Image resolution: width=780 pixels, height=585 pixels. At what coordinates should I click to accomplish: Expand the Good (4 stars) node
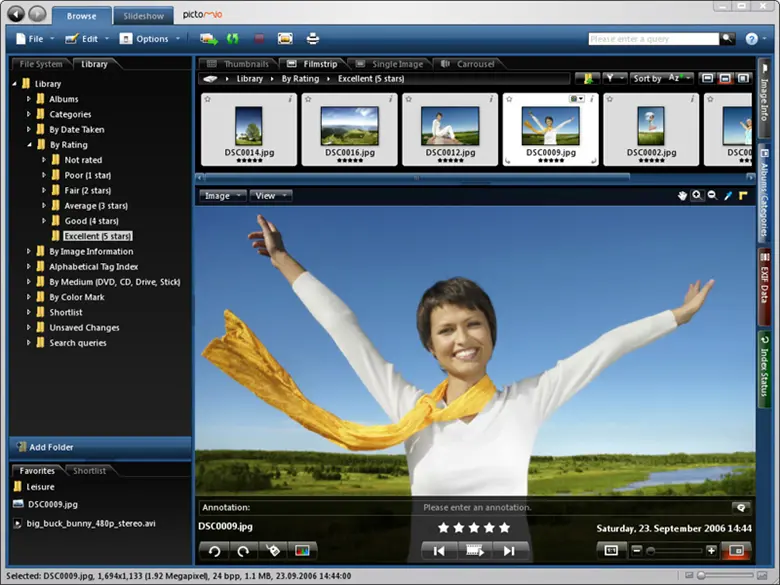pos(44,220)
